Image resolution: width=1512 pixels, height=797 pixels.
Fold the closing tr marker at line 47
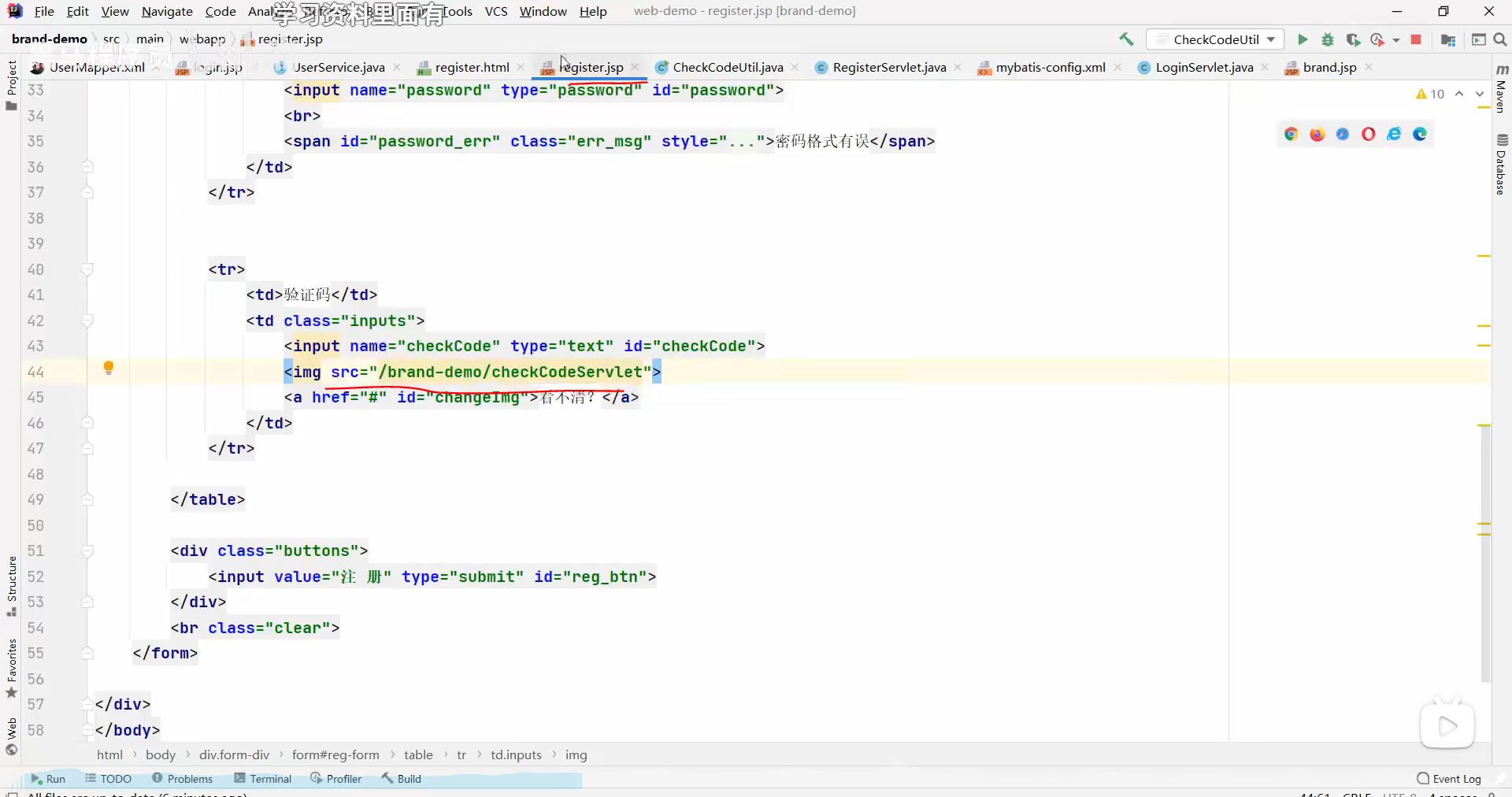[87, 448]
